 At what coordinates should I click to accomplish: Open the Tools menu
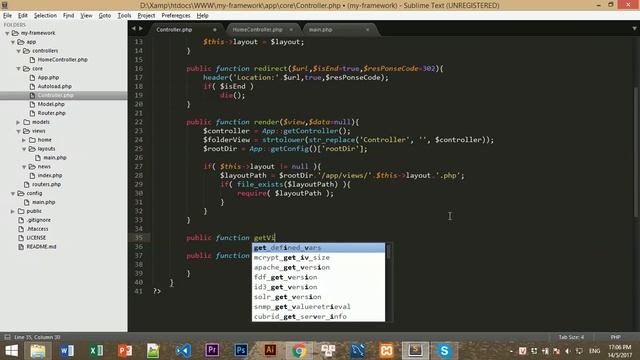(124, 16)
